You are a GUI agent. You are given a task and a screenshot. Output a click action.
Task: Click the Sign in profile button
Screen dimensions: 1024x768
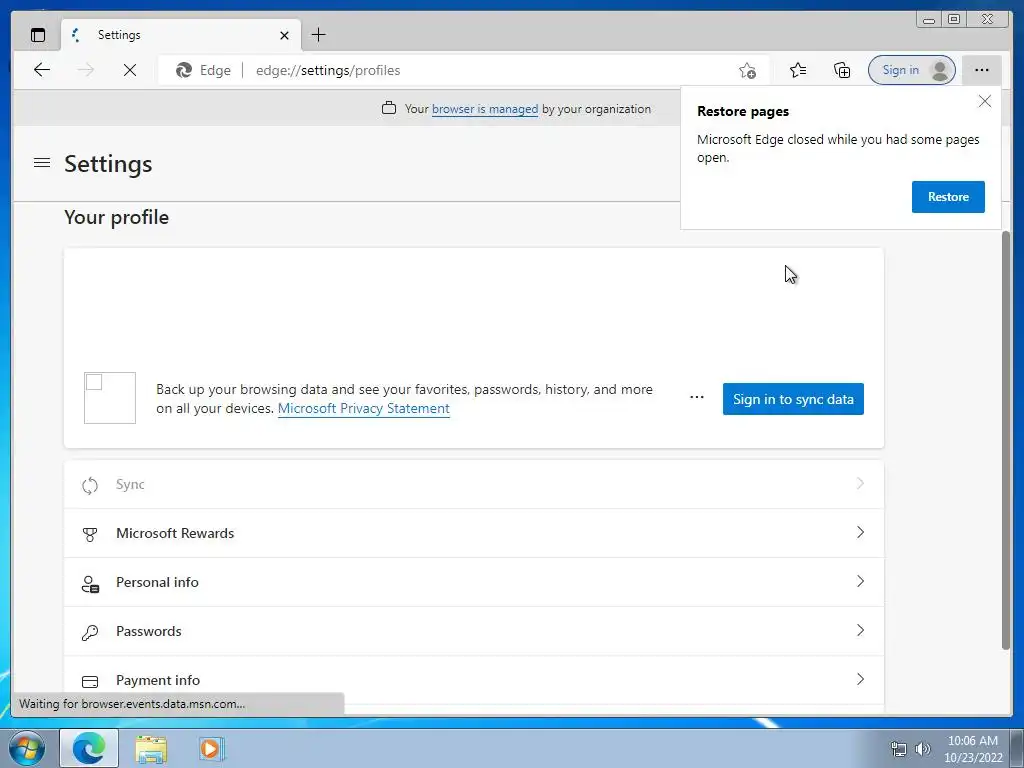click(912, 70)
